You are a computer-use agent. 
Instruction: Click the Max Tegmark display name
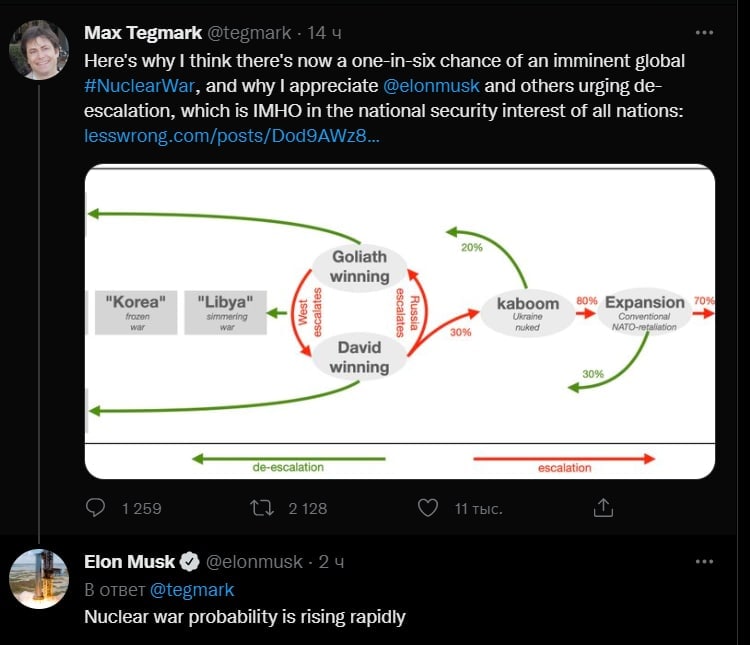[x=143, y=33]
